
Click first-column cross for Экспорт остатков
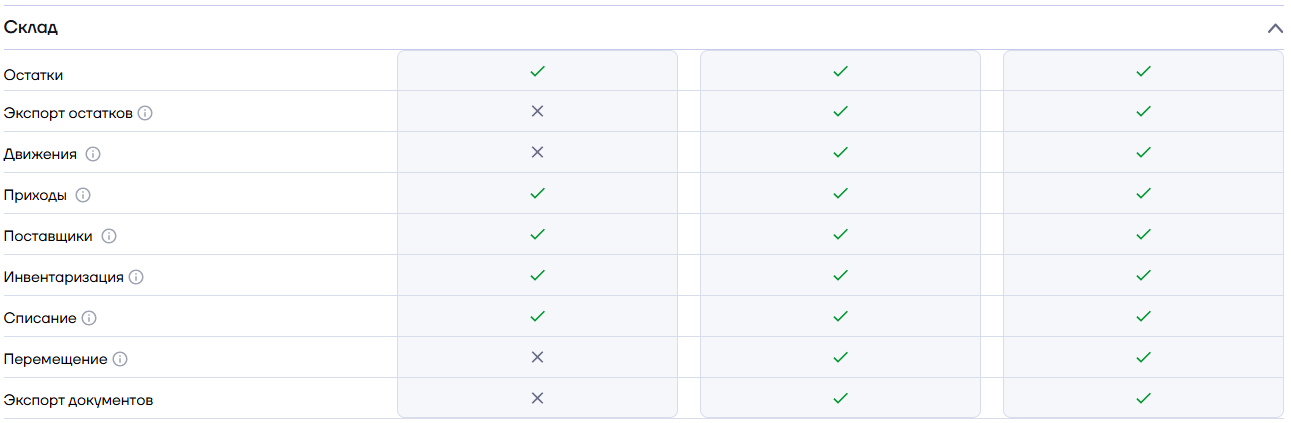[537, 111]
